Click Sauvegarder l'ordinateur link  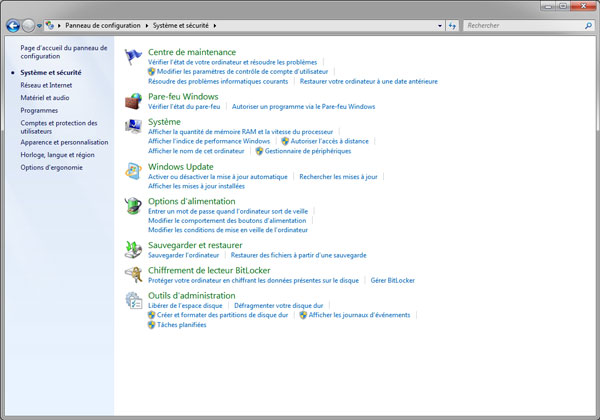183,255
